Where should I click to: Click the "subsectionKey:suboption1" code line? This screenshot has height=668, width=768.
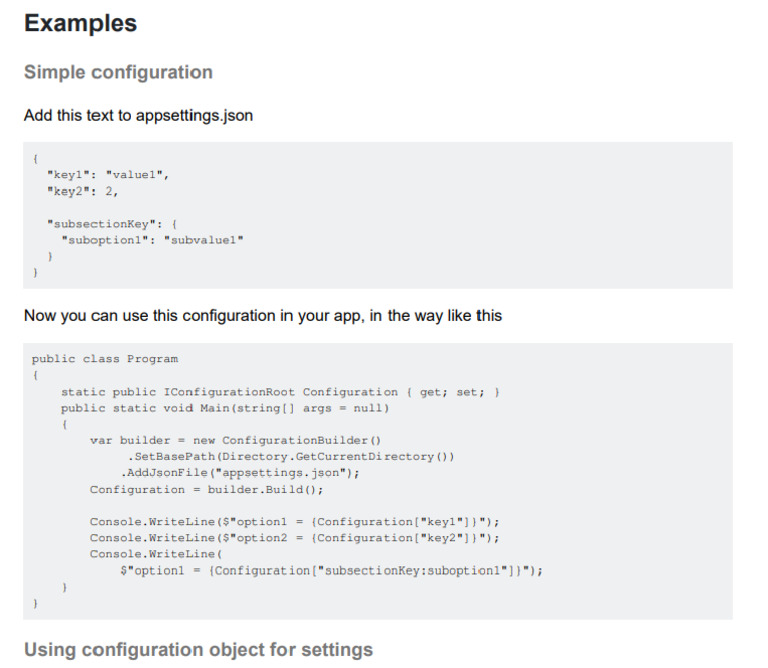tap(330, 570)
